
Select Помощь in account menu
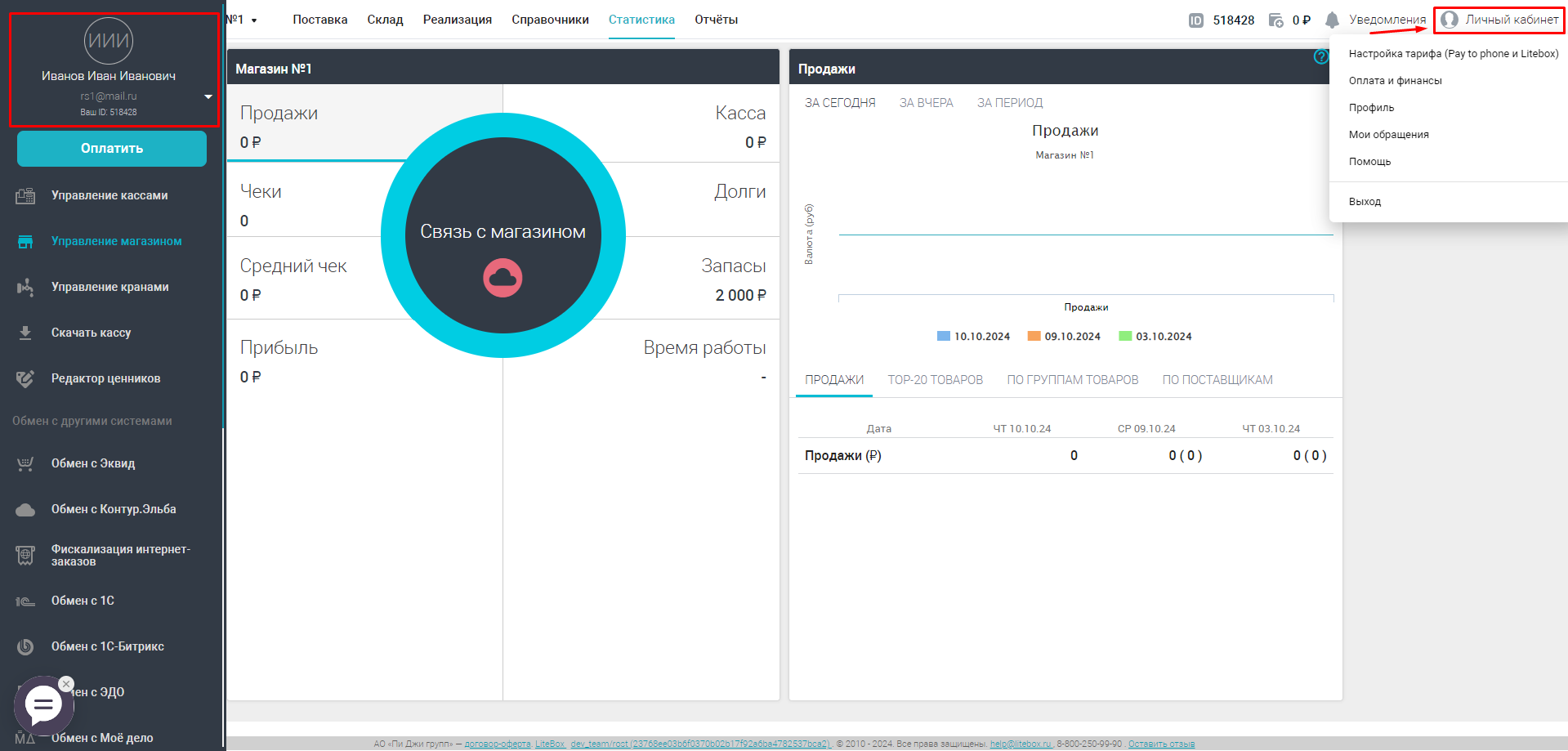tap(1369, 162)
